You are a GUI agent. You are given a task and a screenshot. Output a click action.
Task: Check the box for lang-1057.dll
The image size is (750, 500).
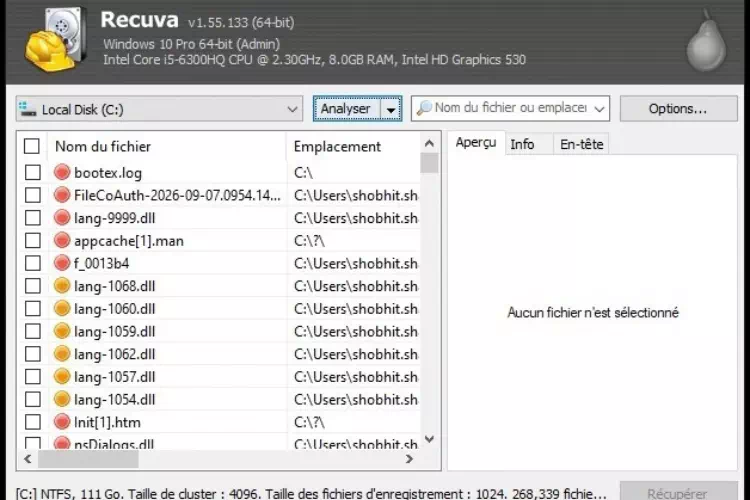33,377
